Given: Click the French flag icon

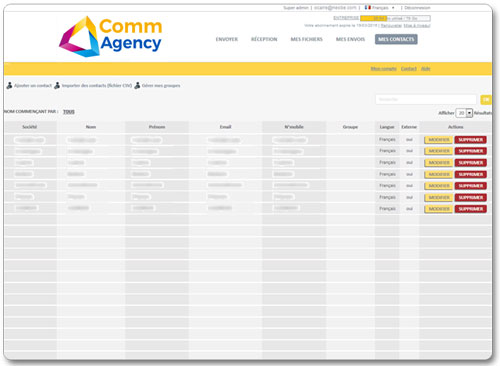Looking at the screenshot, I should point(368,7).
